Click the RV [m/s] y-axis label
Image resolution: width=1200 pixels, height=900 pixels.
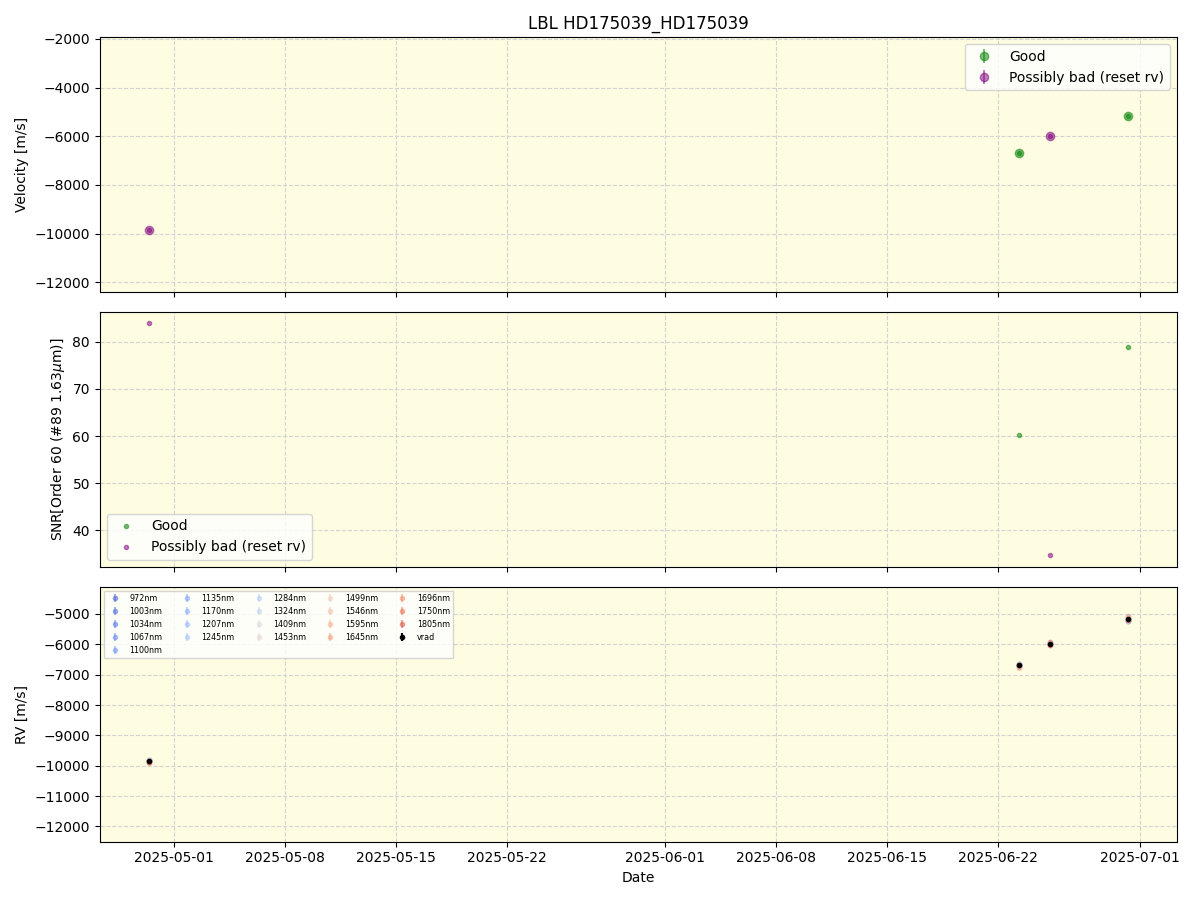coord(21,714)
